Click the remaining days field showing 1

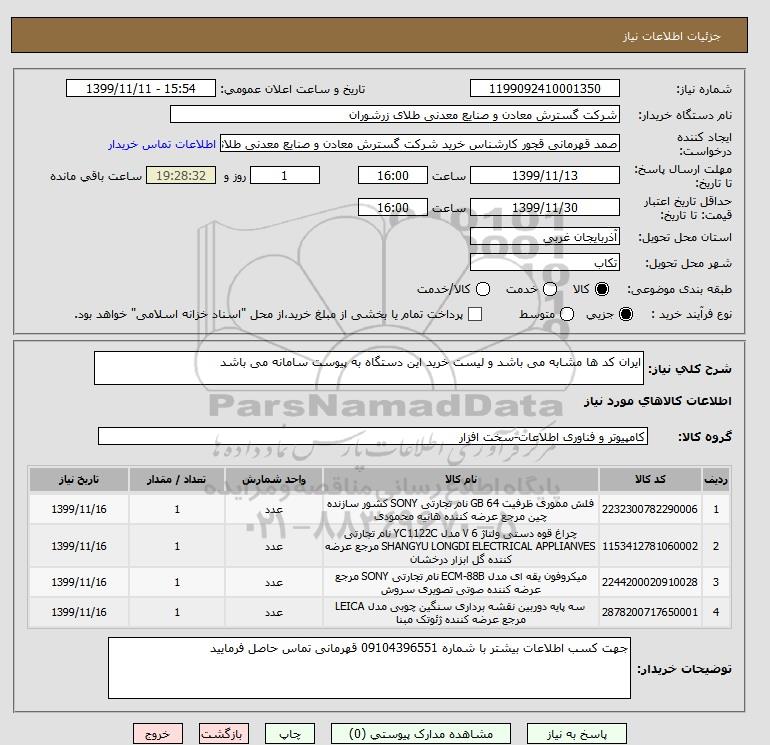pyautogui.click(x=285, y=175)
